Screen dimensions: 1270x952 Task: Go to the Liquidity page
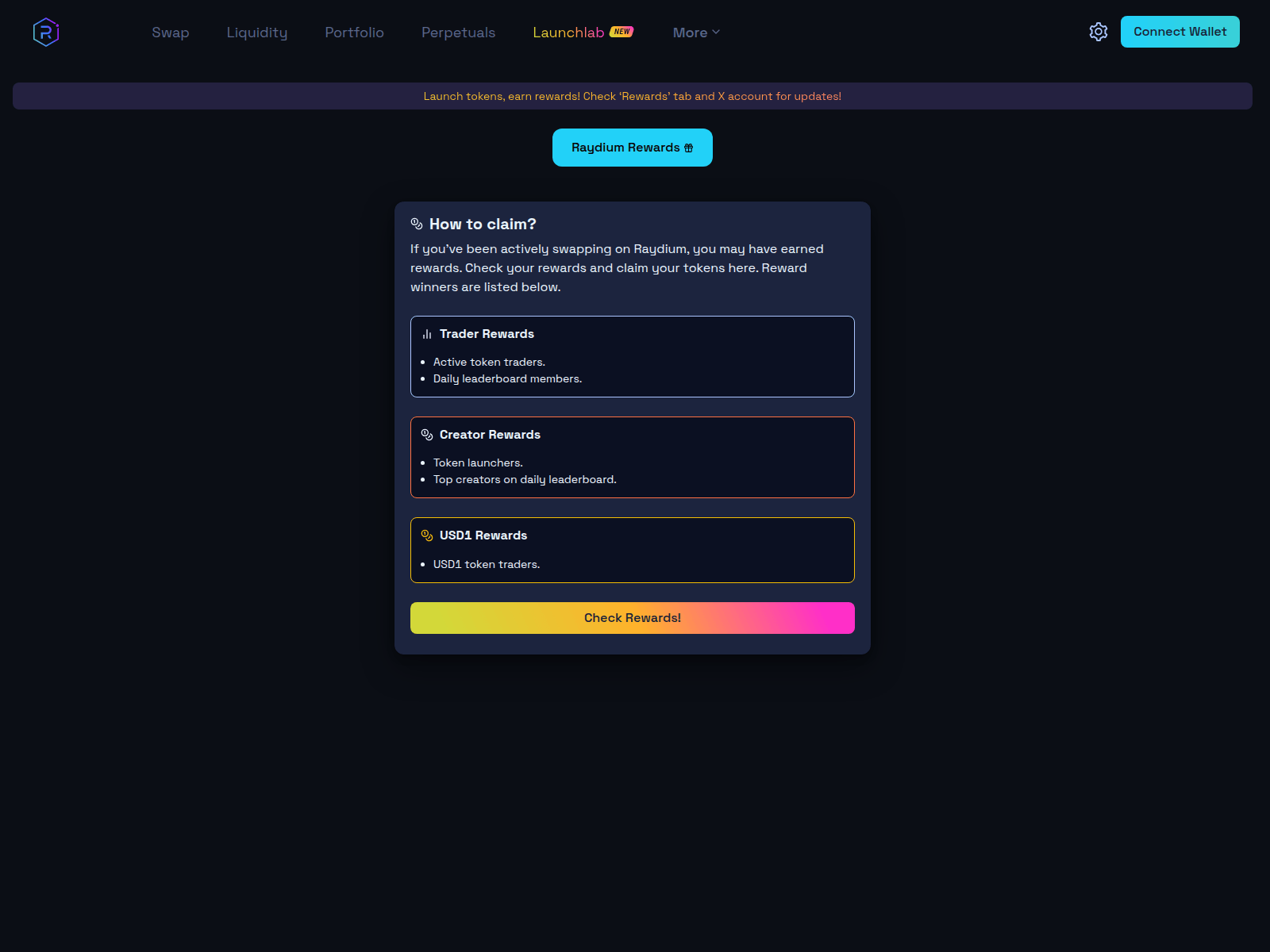[257, 33]
